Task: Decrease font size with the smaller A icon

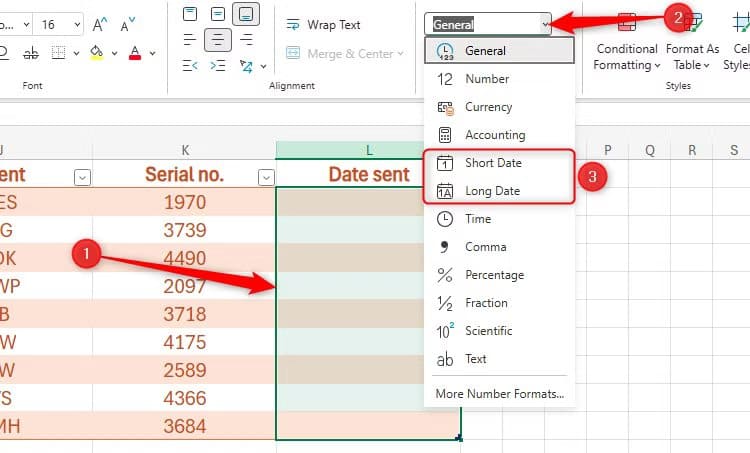Action: (x=127, y=24)
